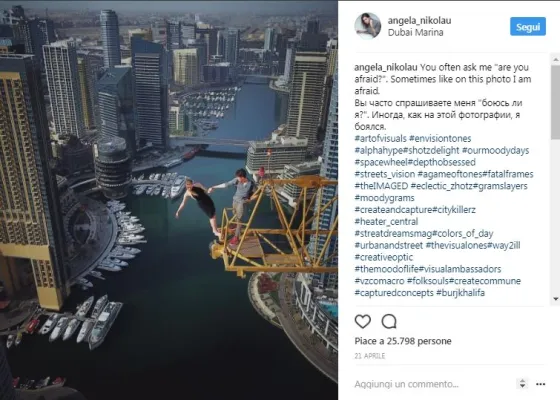Open the three-dots more options menu
The image size is (560, 400).
pyautogui.click(x=540, y=384)
